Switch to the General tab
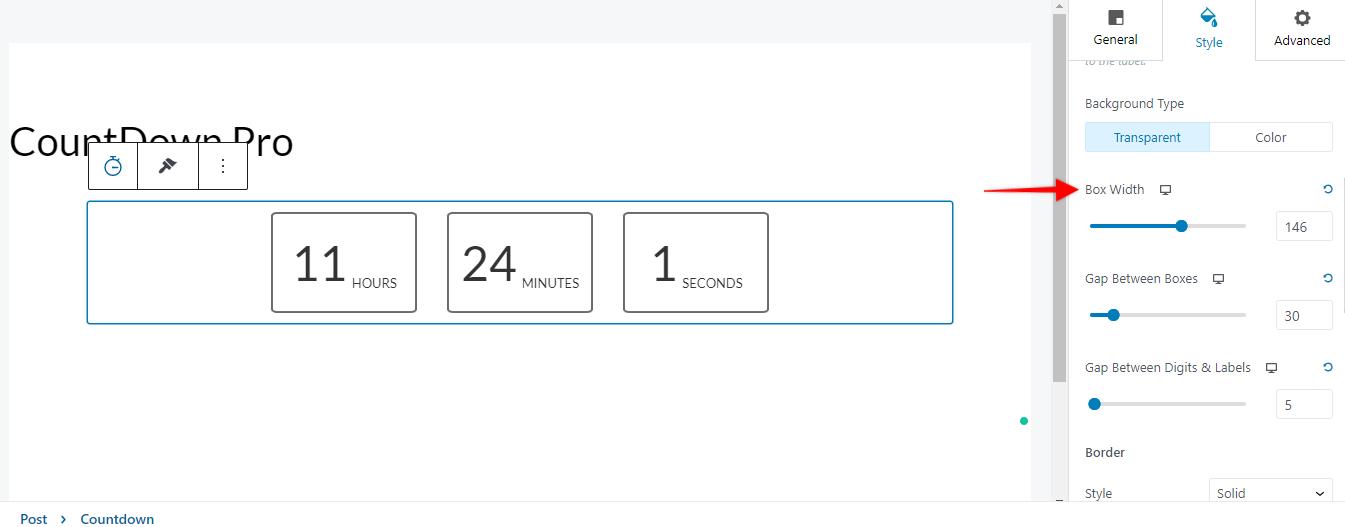 coord(1115,29)
